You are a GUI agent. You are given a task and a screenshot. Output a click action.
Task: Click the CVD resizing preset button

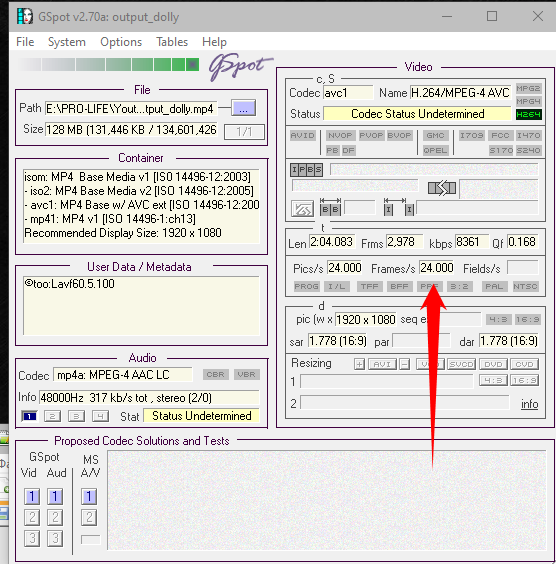(x=524, y=364)
